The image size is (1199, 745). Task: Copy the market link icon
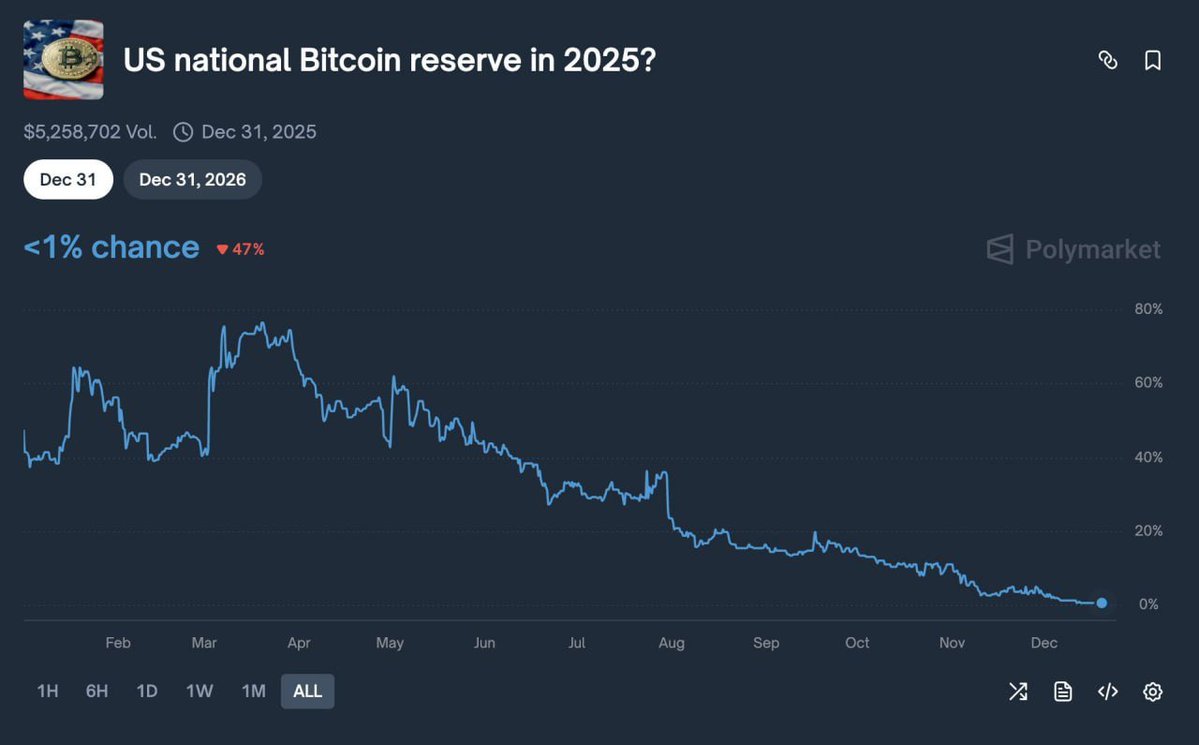pyautogui.click(x=1107, y=60)
